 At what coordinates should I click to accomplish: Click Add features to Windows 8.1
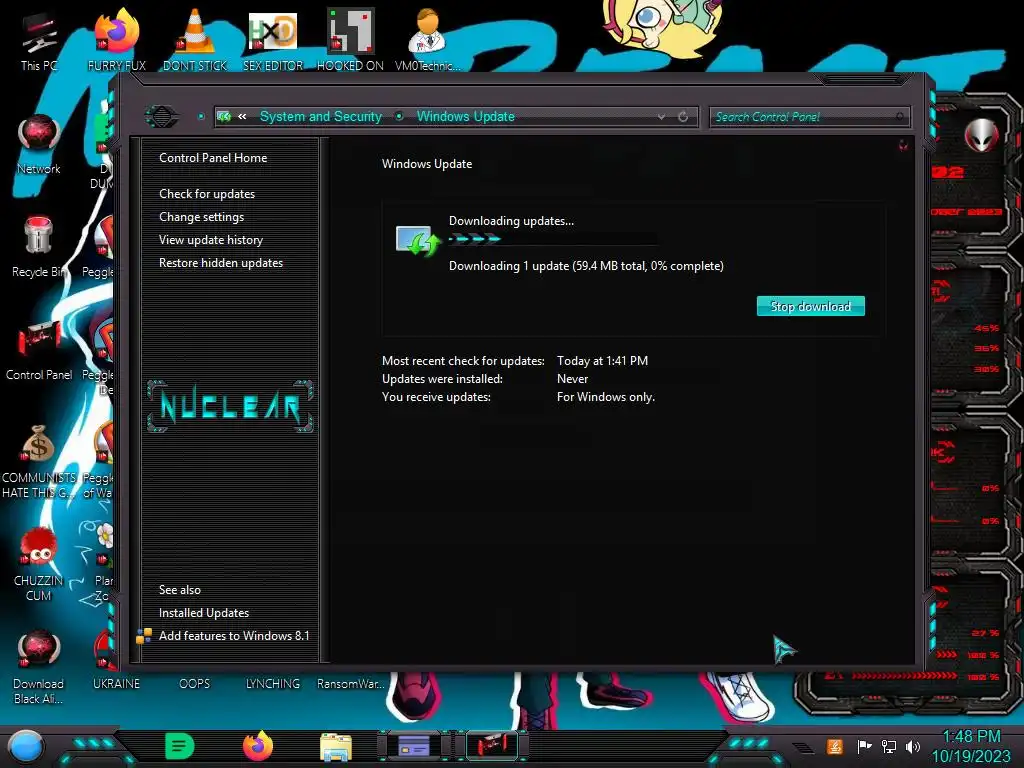click(x=234, y=635)
